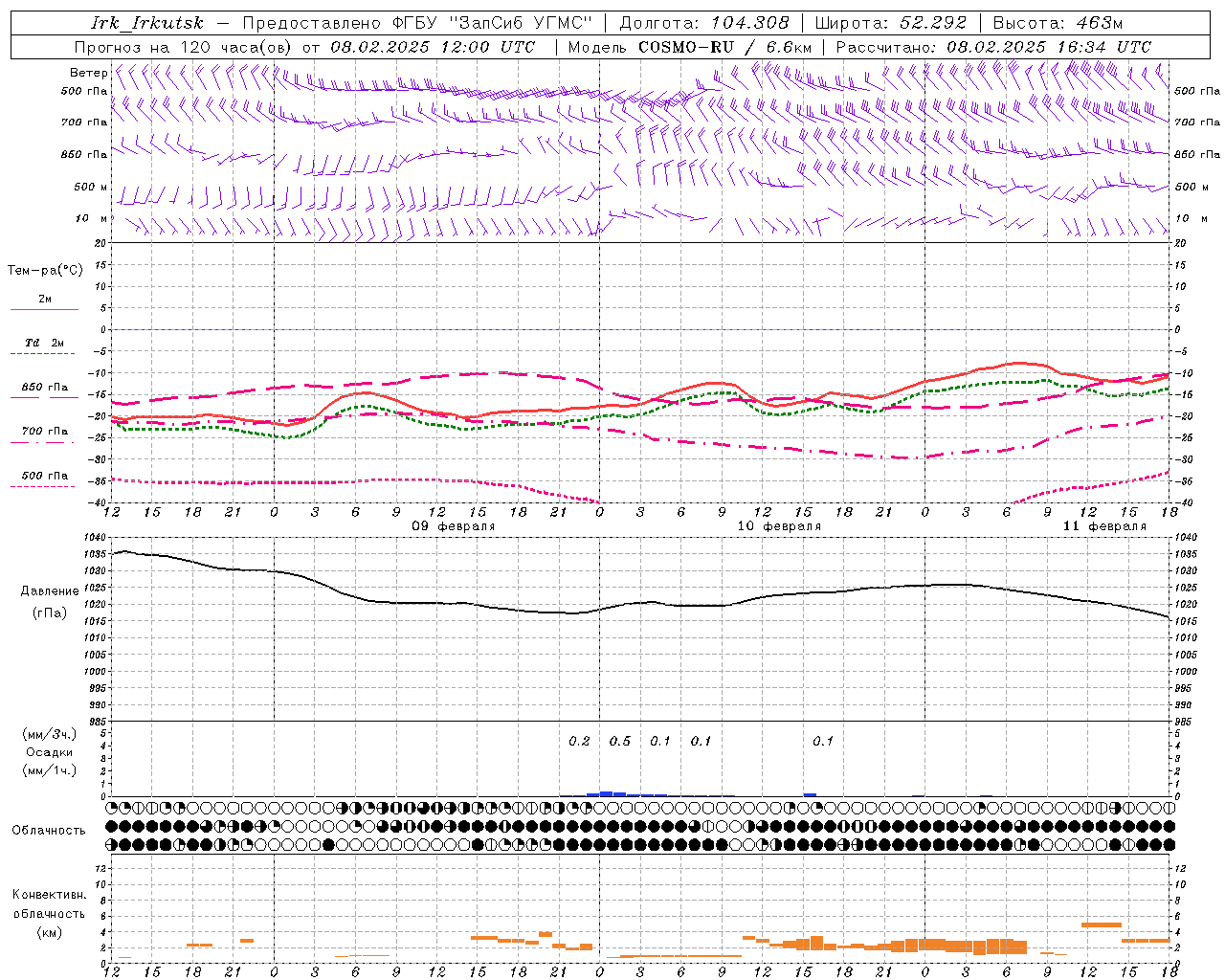1225x980 pixels.
Task: Click the 10 февраля date label
Action: [779, 526]
